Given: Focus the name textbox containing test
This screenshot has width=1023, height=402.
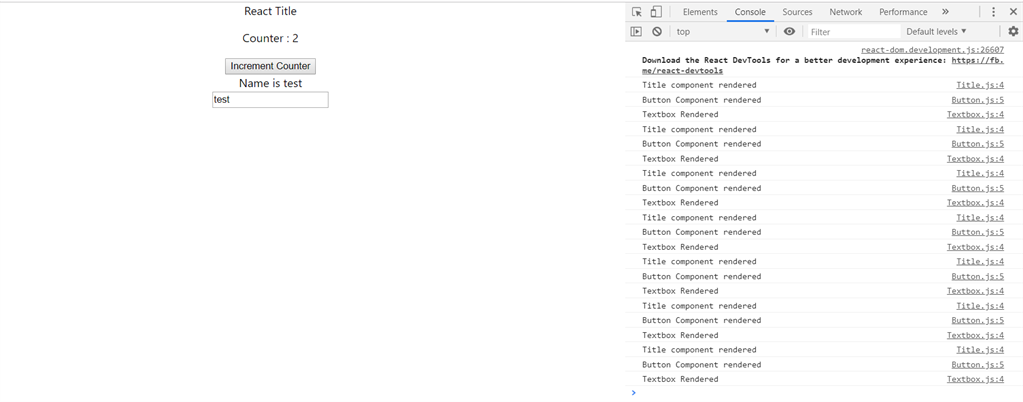Looking at the screenshot, I should tap(270, 100).
